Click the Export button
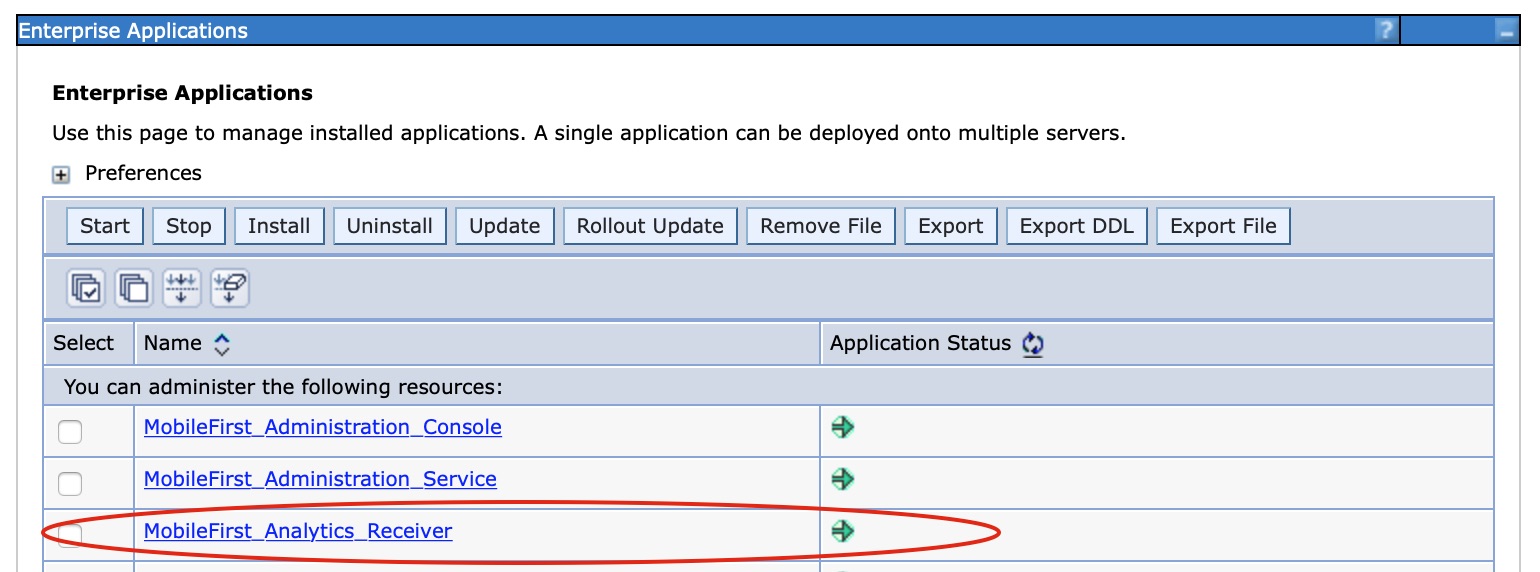The height and width of the screenshot is (572, 1540). point(951,226)
